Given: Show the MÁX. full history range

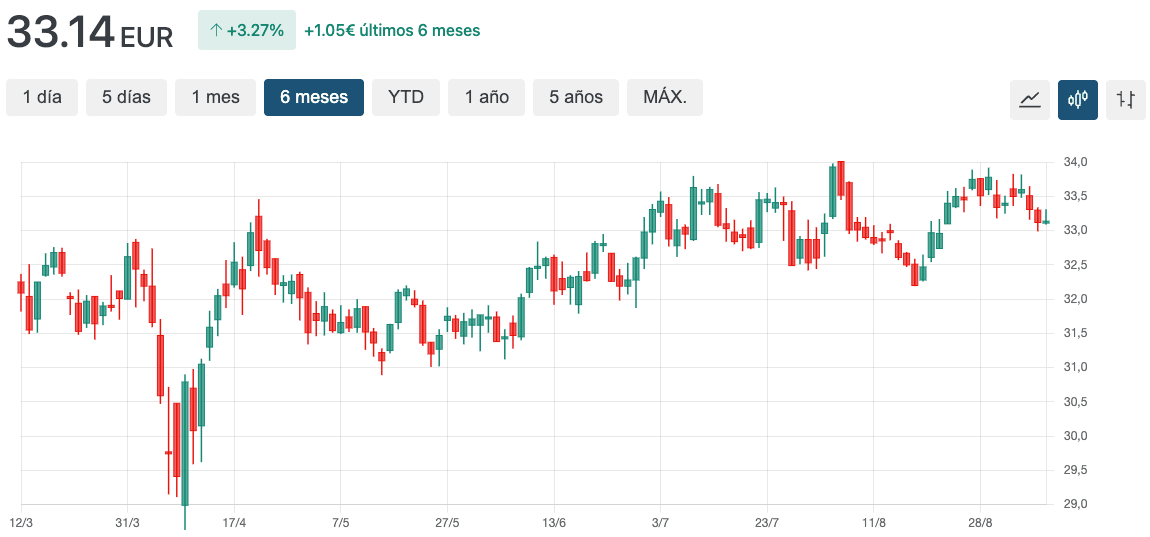Looking at the screenshot, I should coord(665,97).
